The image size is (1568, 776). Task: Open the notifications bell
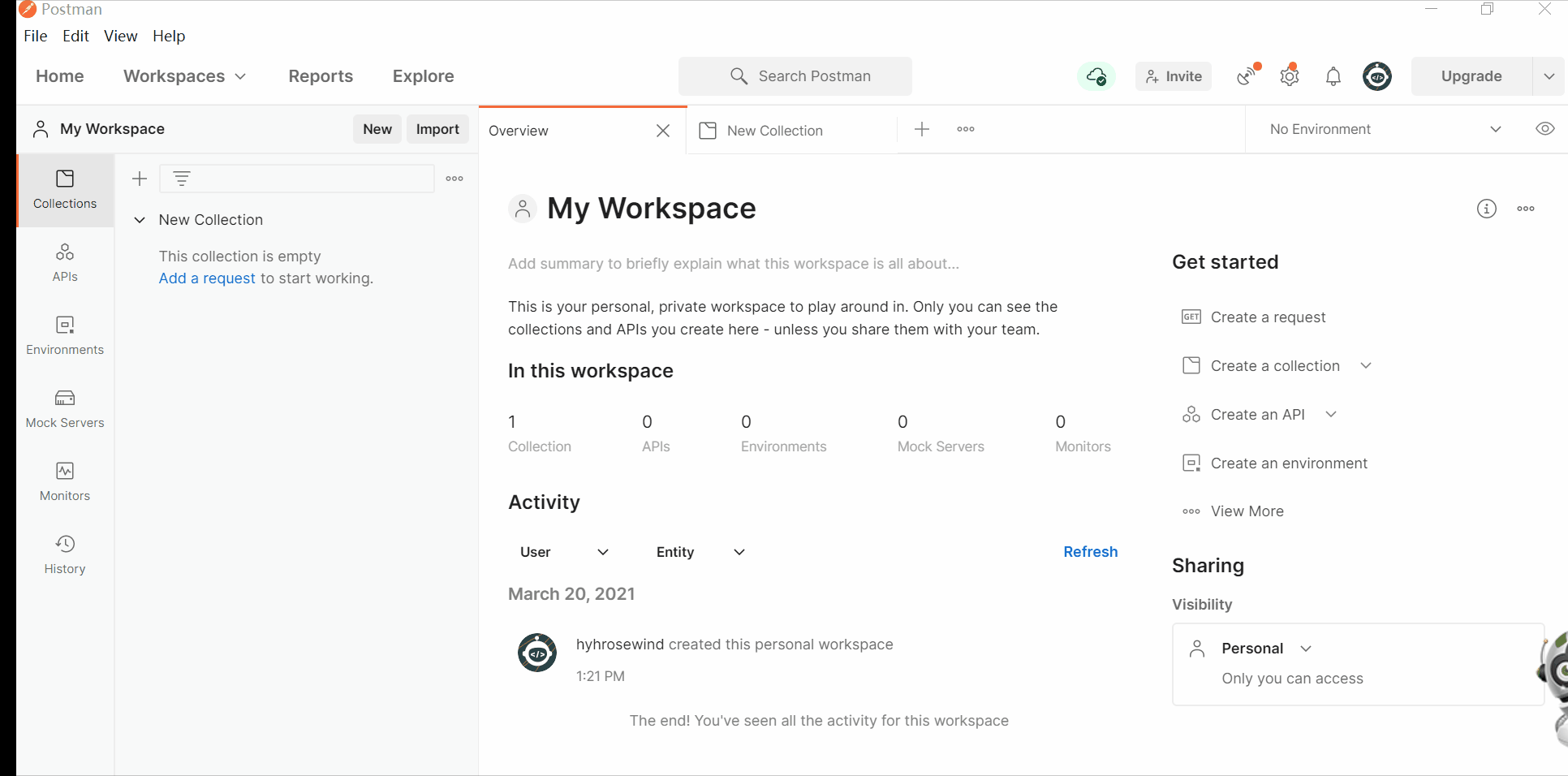tap(1333, 76)
